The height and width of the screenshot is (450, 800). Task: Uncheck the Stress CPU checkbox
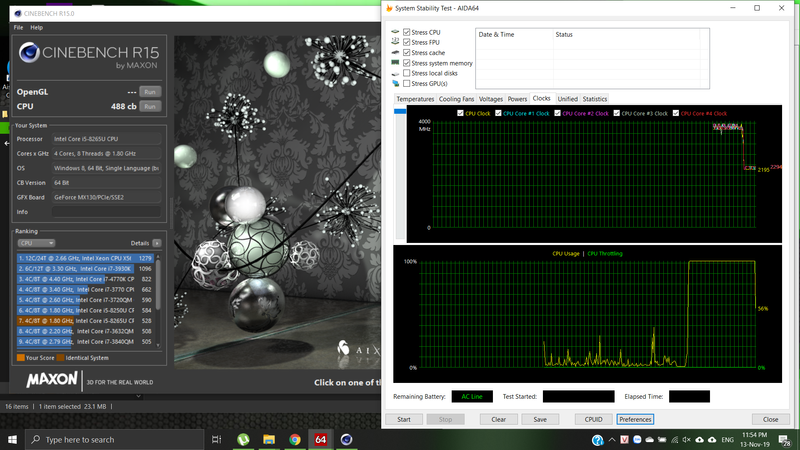(407, 32)
